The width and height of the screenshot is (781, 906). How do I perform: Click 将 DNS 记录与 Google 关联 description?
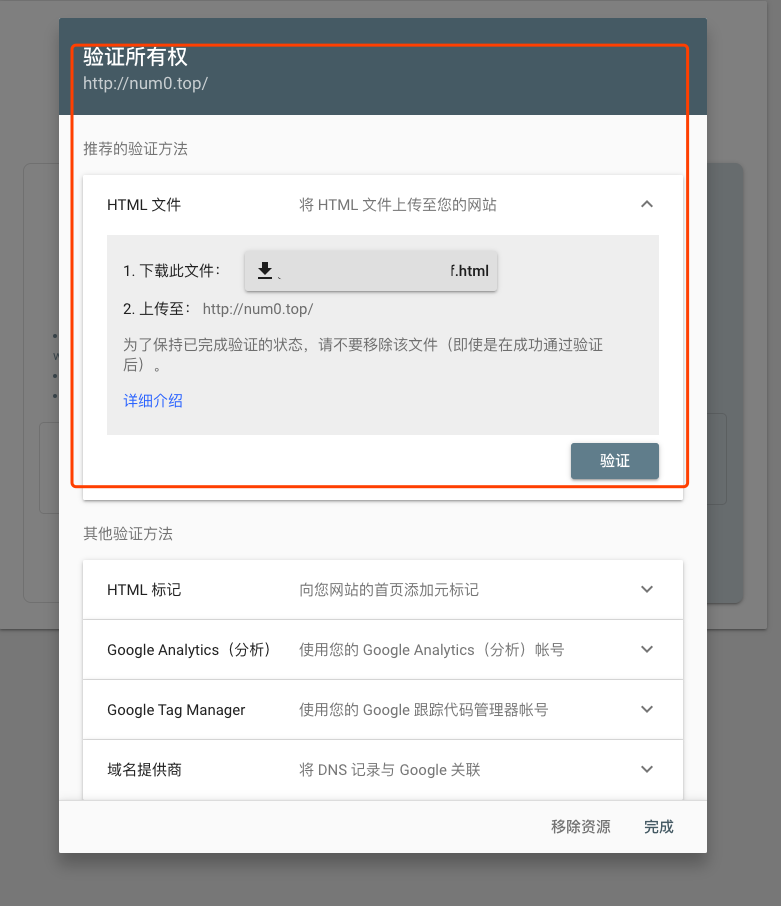click(389, 770)
